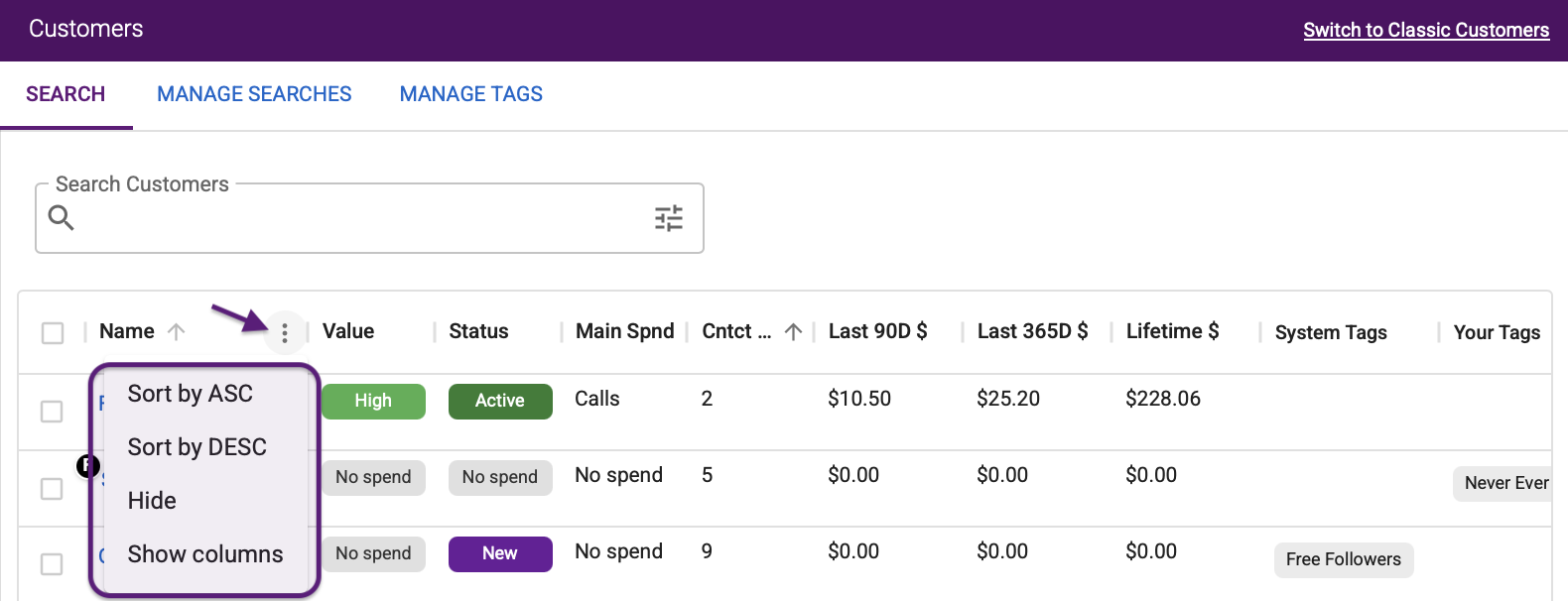Screen dimensions: 1568x601
Task: Click the Cntct column sort arrow
Action: 793,332
